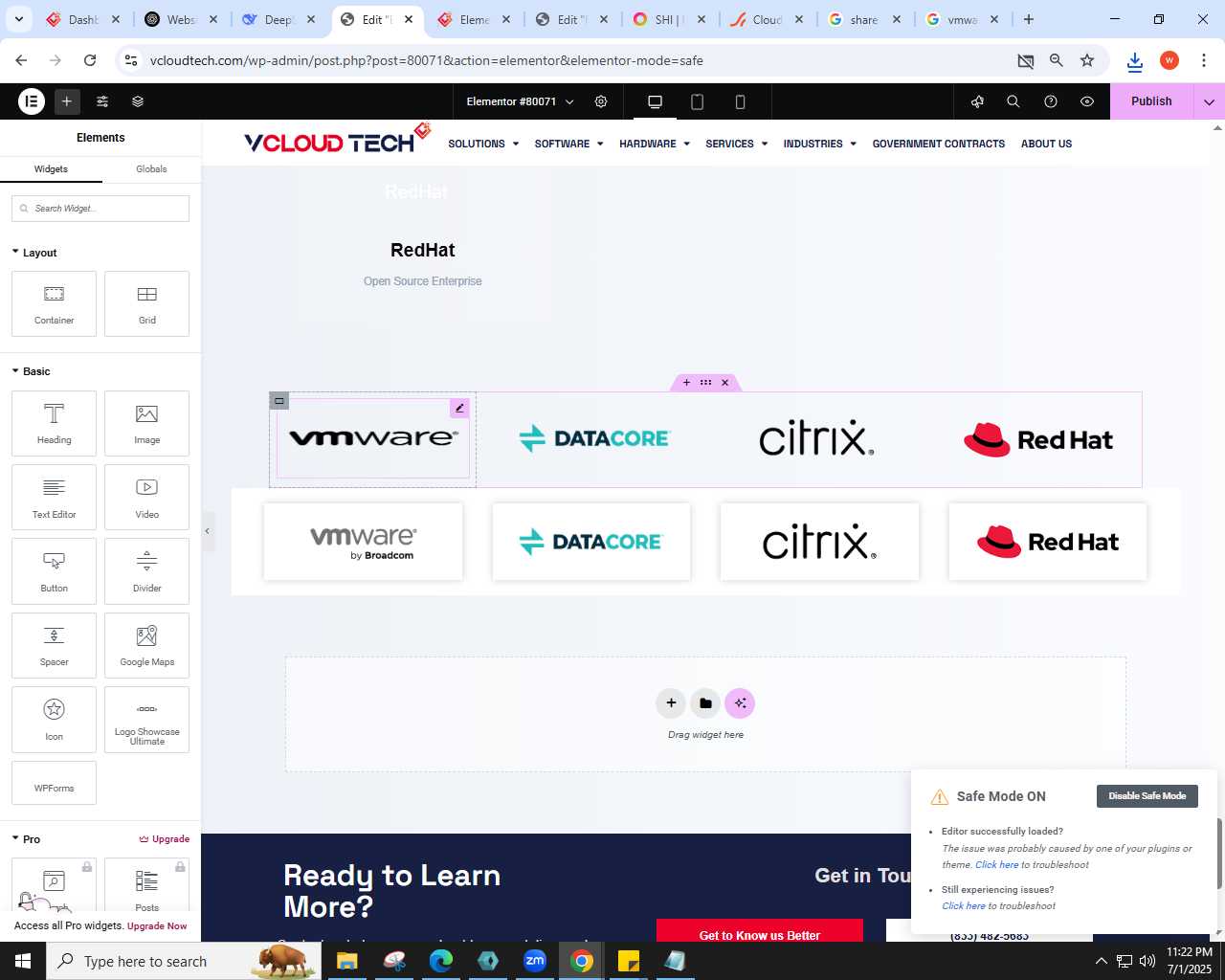Click the Upgrade link in Pro section
Screen dimensions: 1225x980
[x=165, y=839]
